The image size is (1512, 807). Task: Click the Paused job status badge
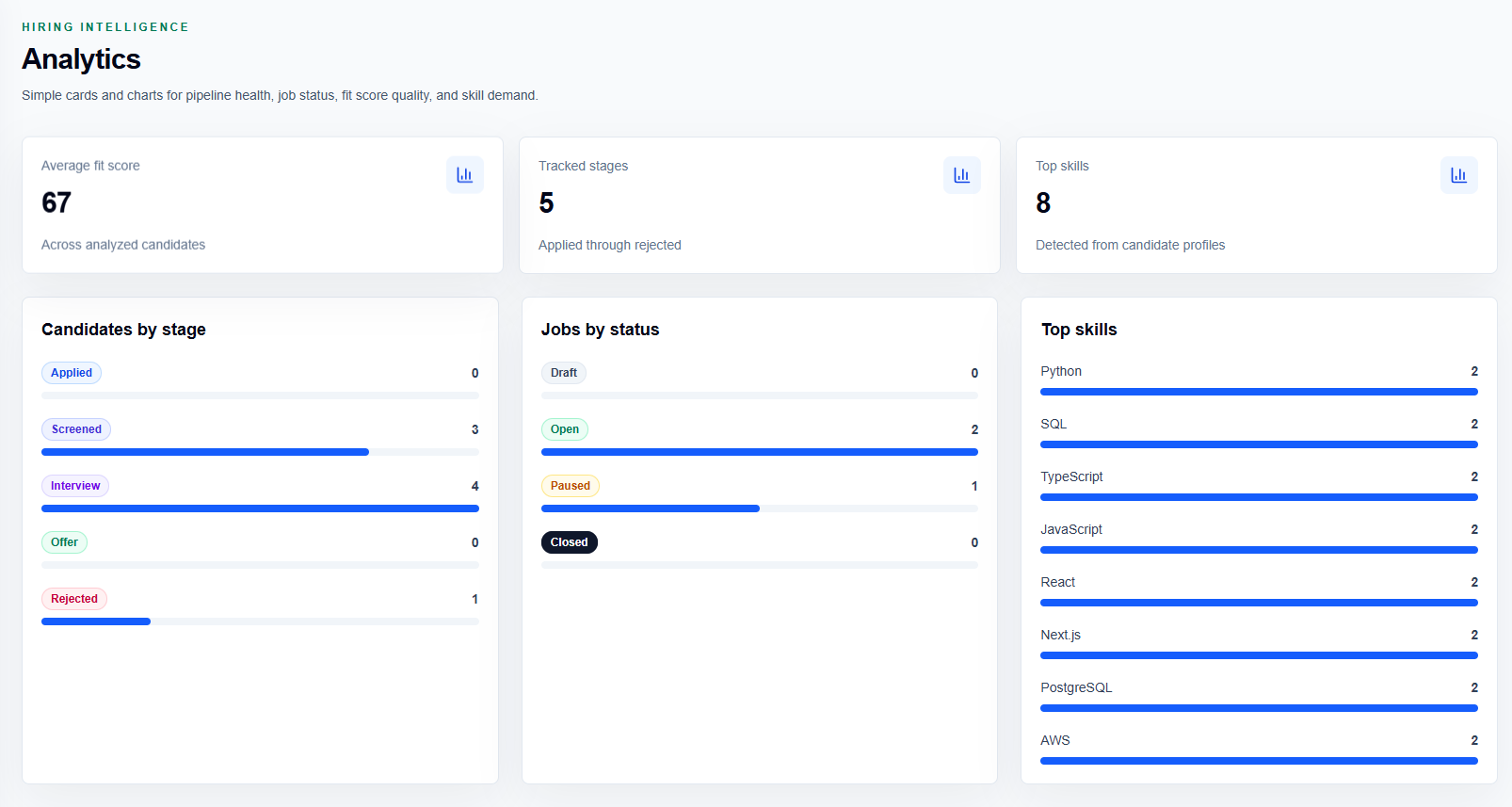click(571, 486)
